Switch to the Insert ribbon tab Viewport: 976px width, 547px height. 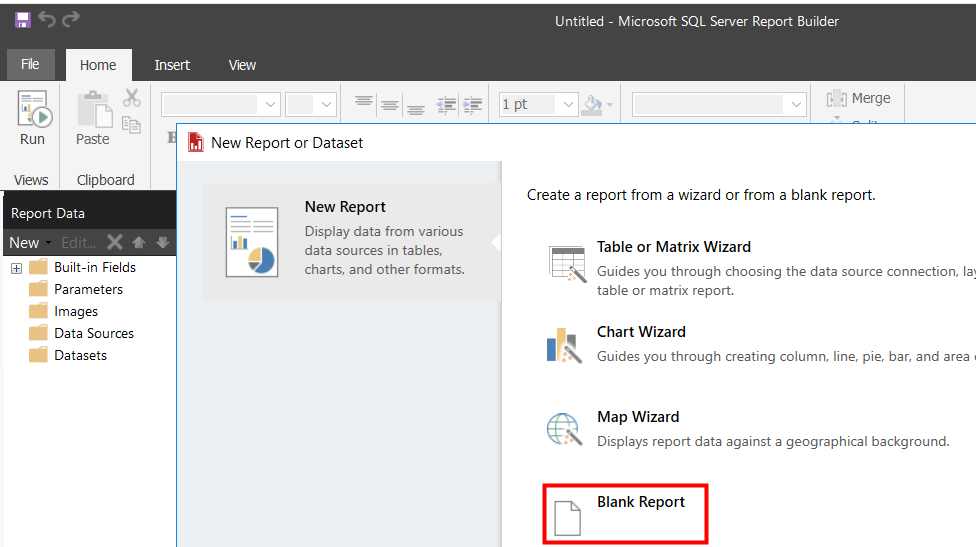[x=172, y=65]
